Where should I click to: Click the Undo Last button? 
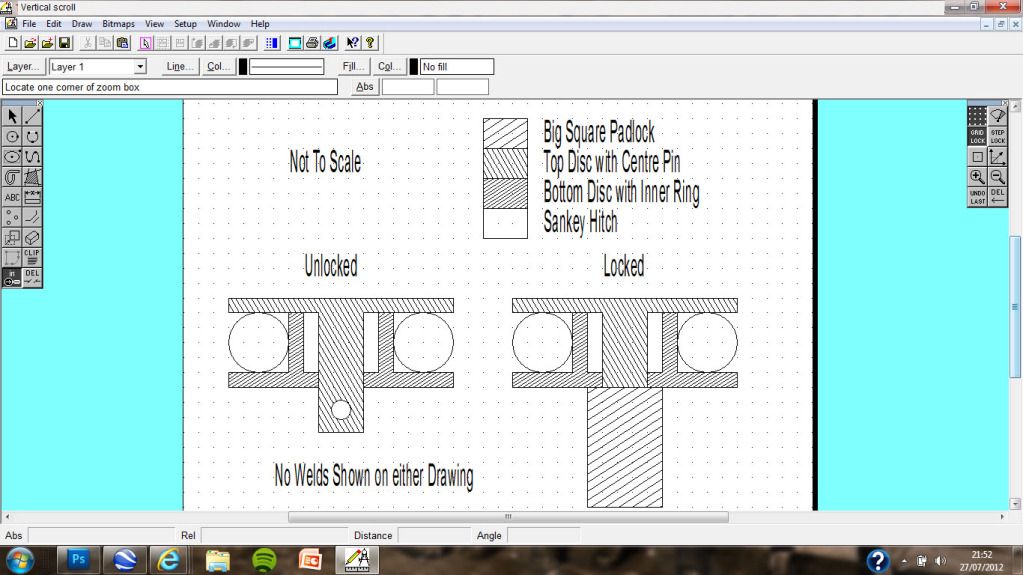977,197
